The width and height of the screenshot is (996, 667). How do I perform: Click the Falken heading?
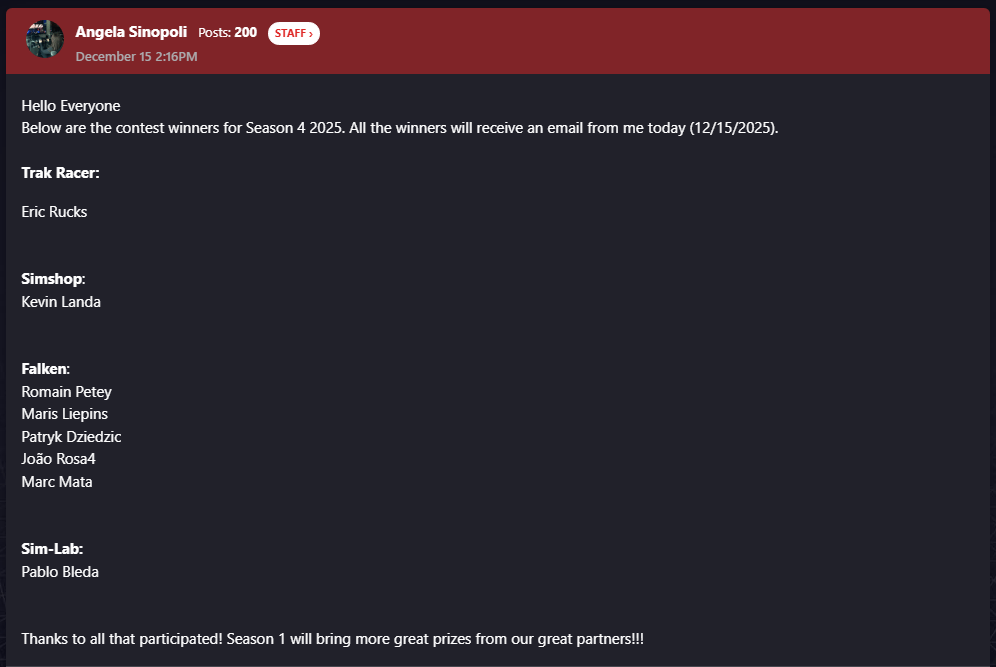(x=45, y=369)
